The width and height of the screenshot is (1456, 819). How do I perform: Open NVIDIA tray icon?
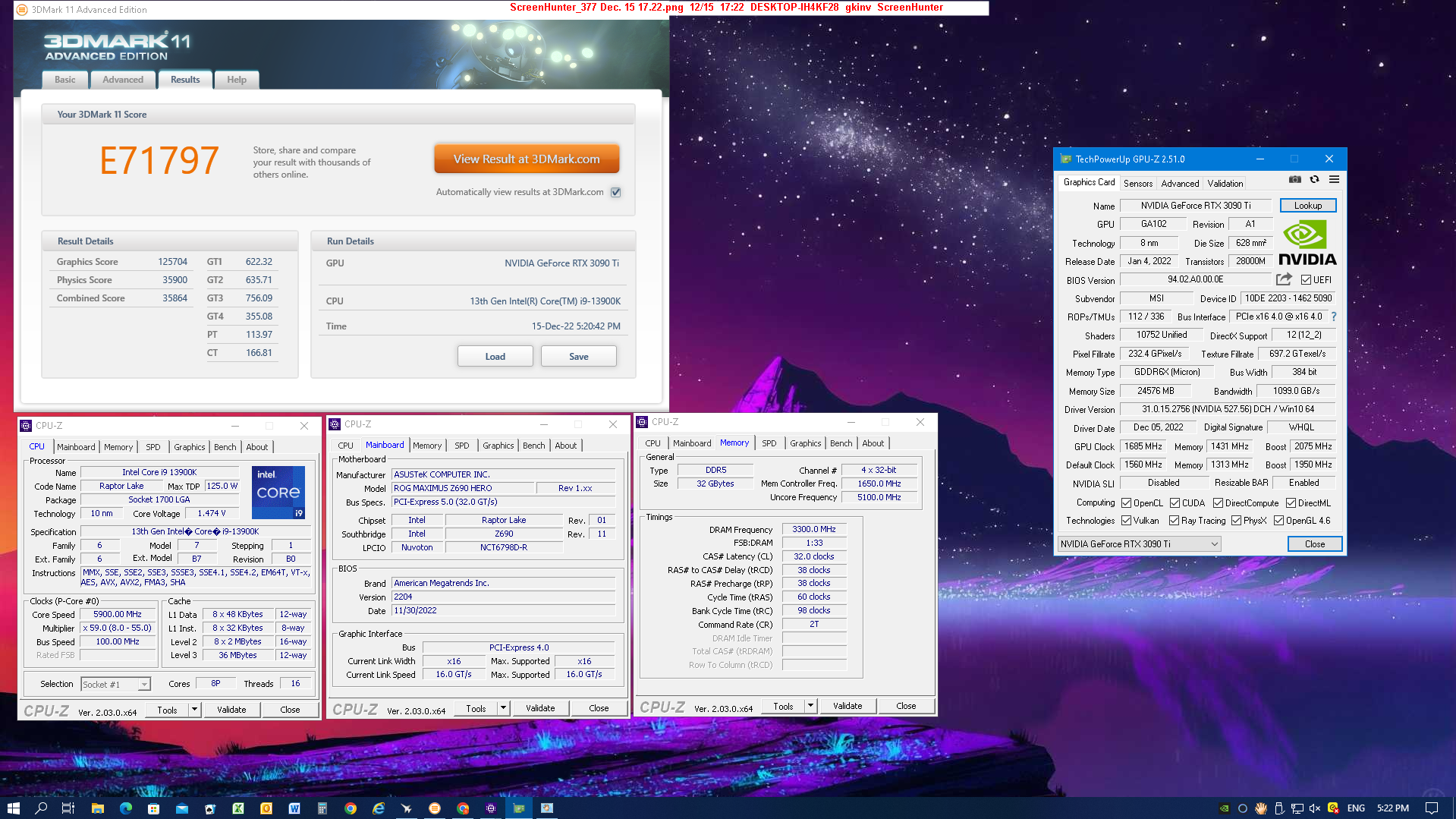1224,808
